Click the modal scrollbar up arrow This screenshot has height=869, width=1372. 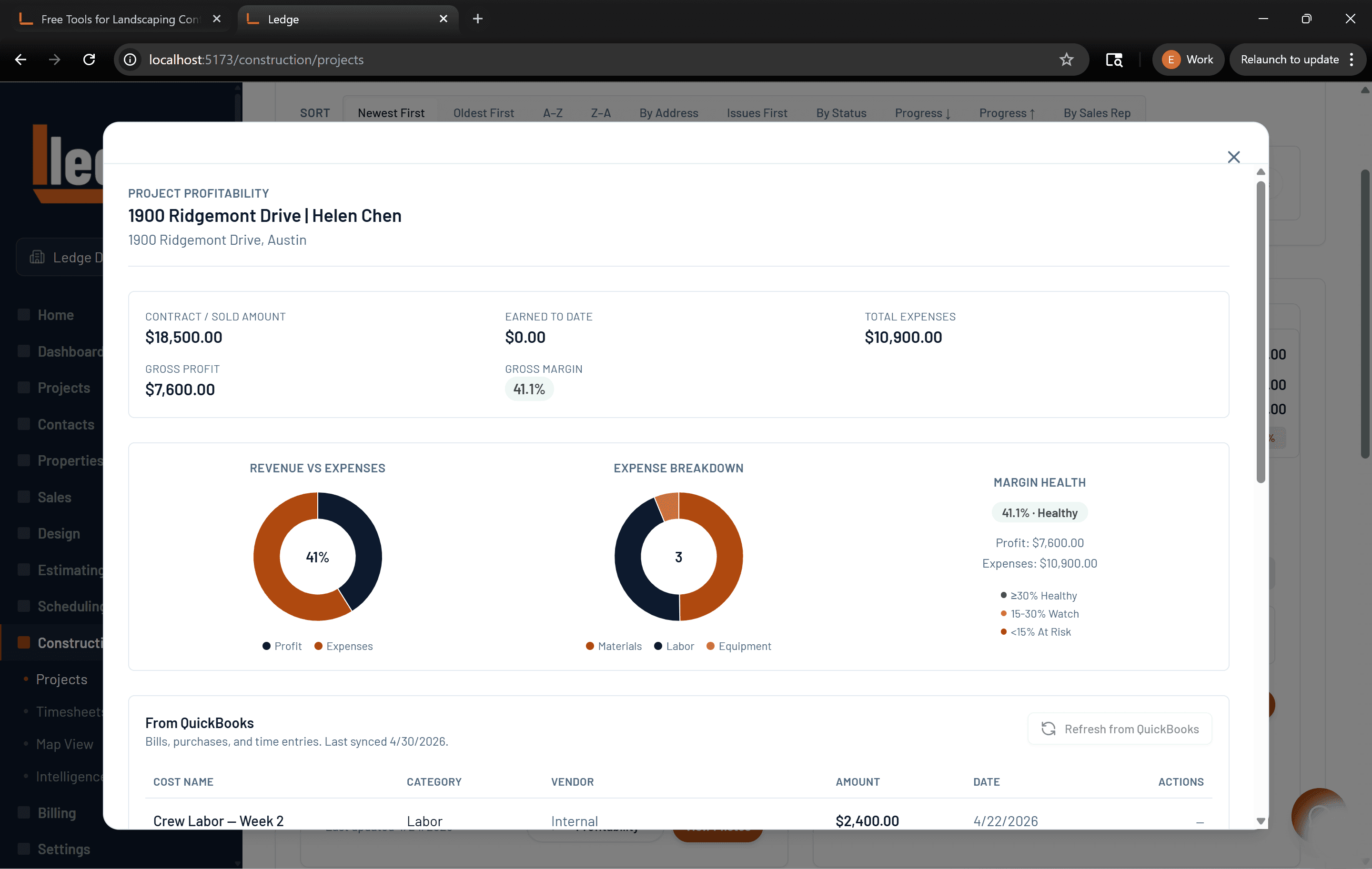click(x=1261, y=172)
